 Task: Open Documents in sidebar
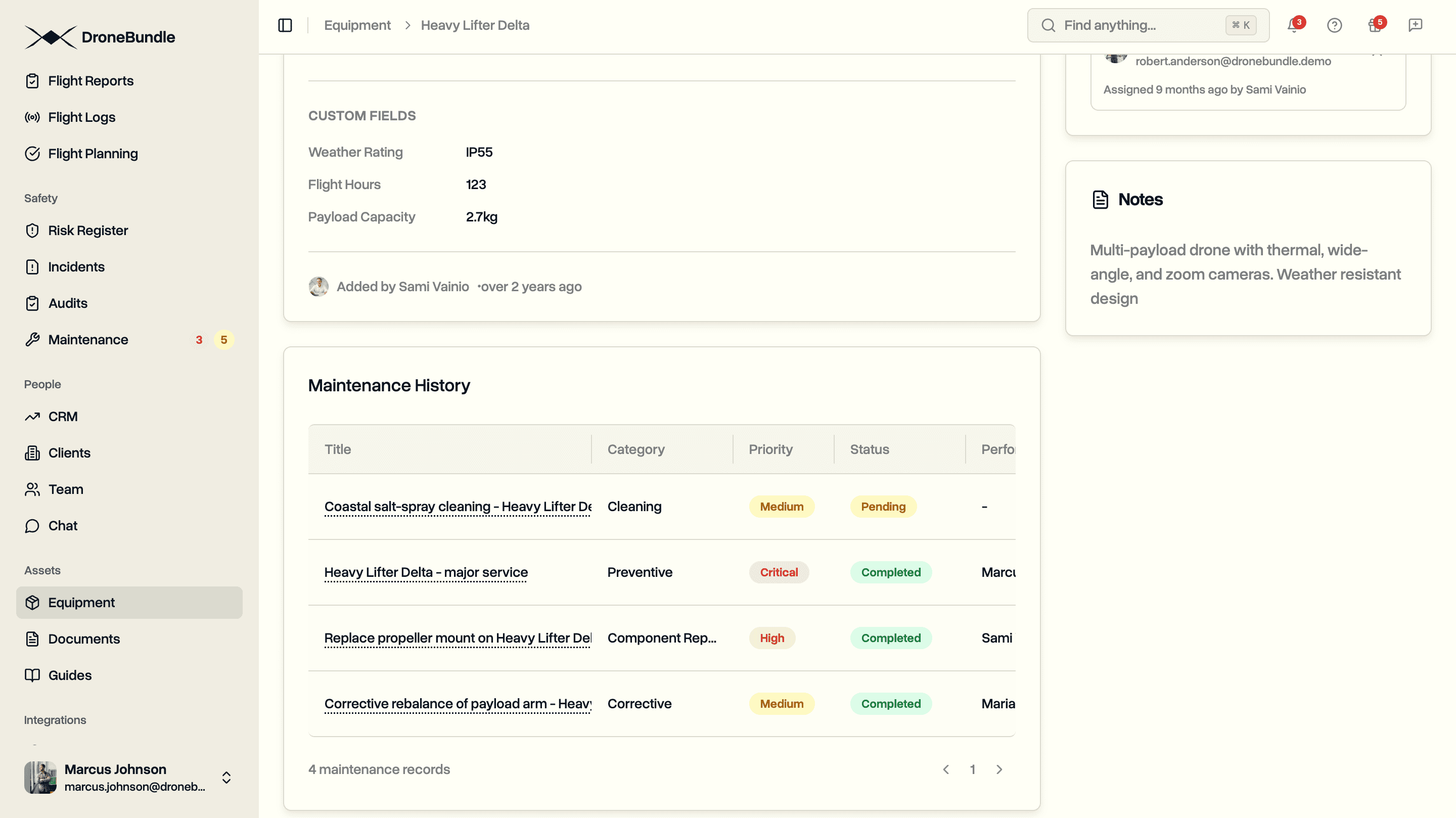coord(129,639)
